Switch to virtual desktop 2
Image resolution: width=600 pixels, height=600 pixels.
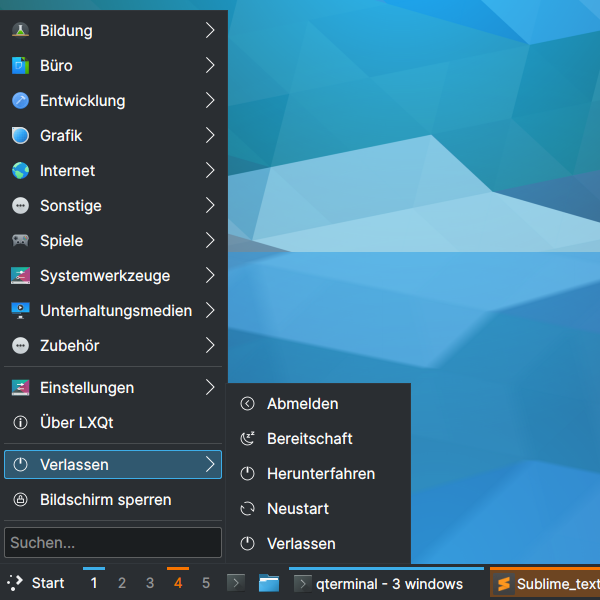122,583
